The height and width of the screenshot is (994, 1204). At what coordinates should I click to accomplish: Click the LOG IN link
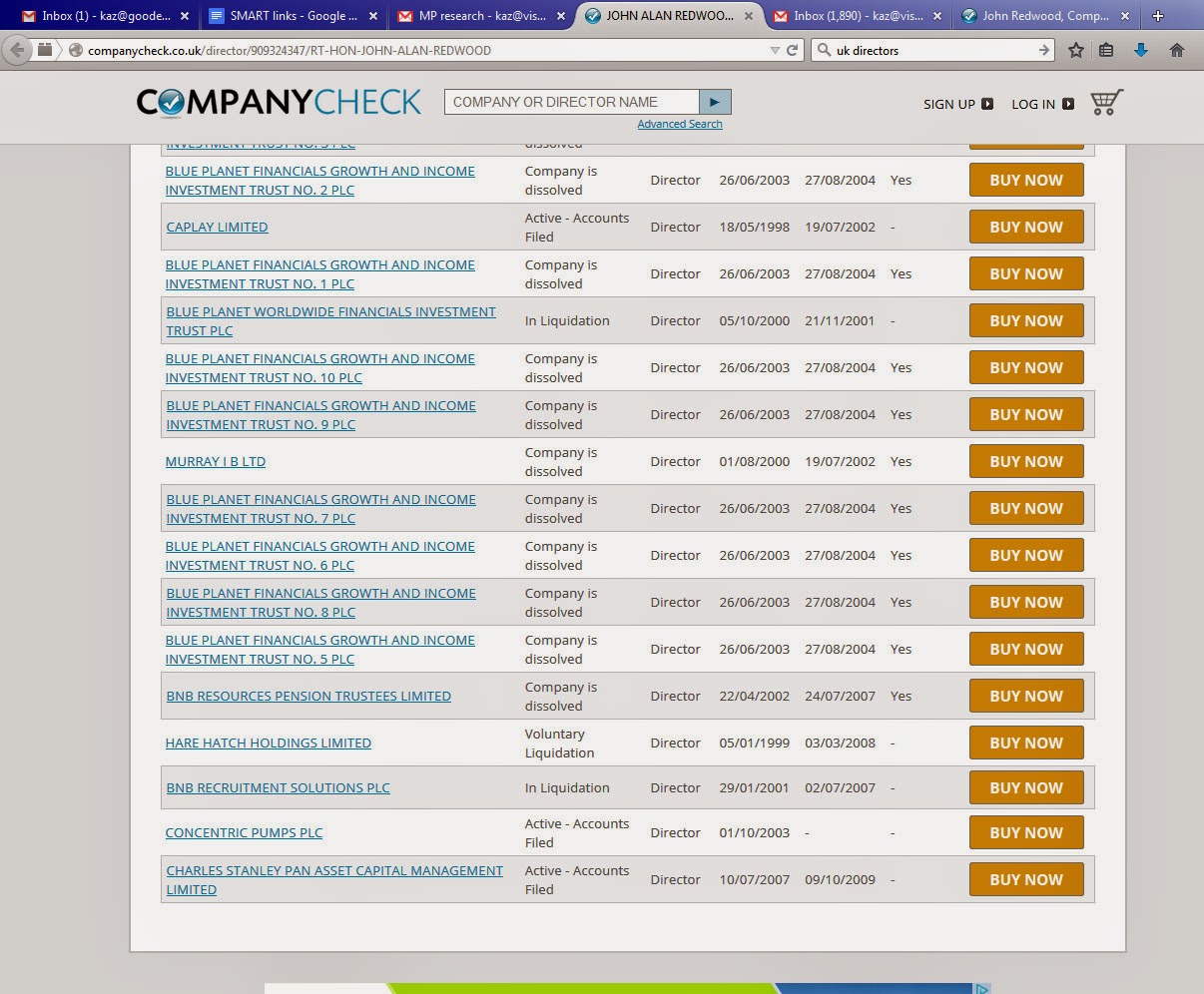pyautogui.click(x=1042, y=104)
